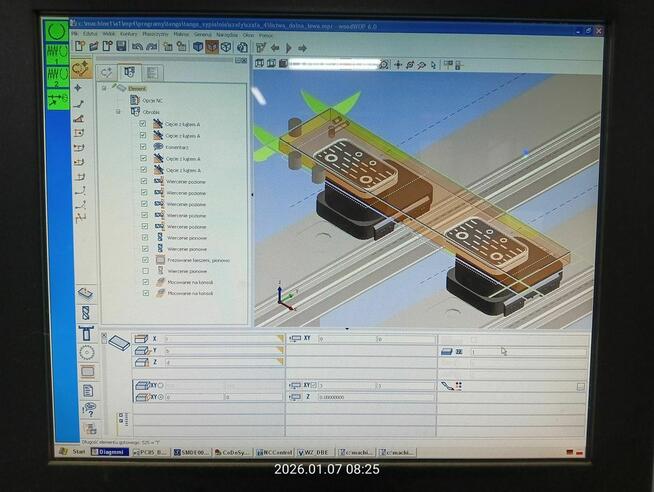The height and width of the screenshot is (492, 654).
Task: Enable the unchecked Wiercenie pionowe checkbox
Action: pos(145,271)
